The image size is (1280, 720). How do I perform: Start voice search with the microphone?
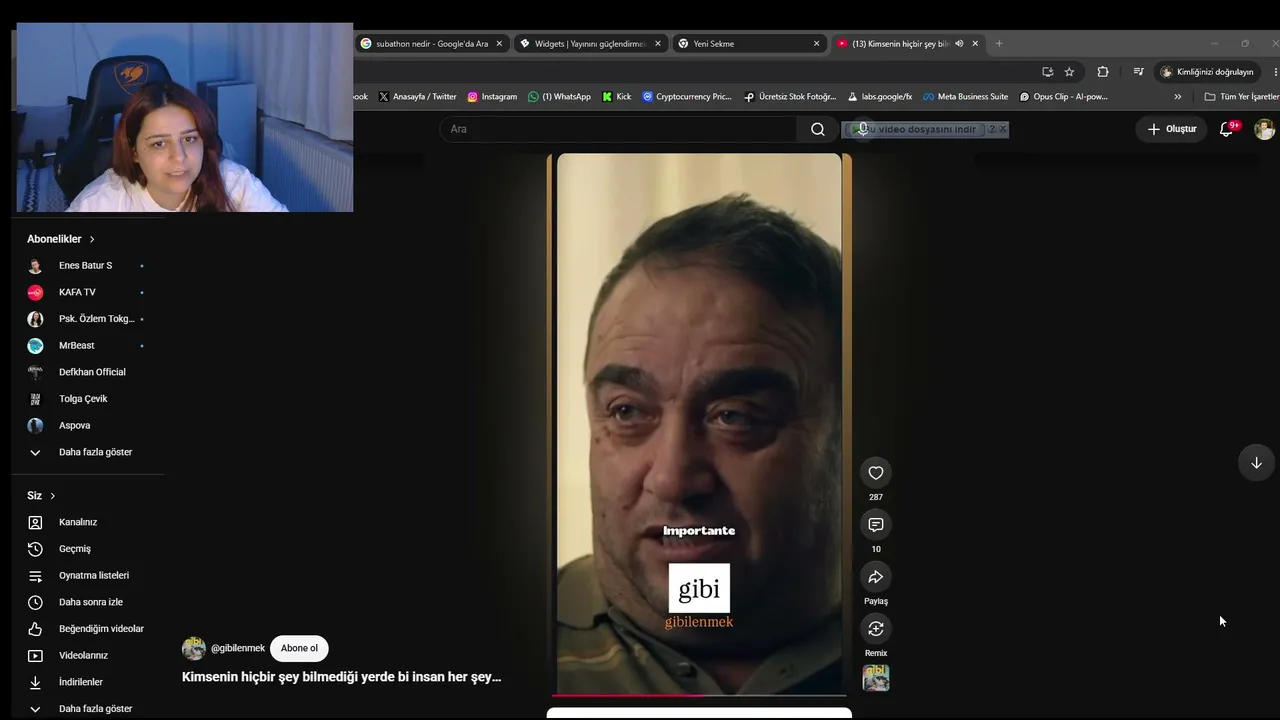tap(862, 129)
